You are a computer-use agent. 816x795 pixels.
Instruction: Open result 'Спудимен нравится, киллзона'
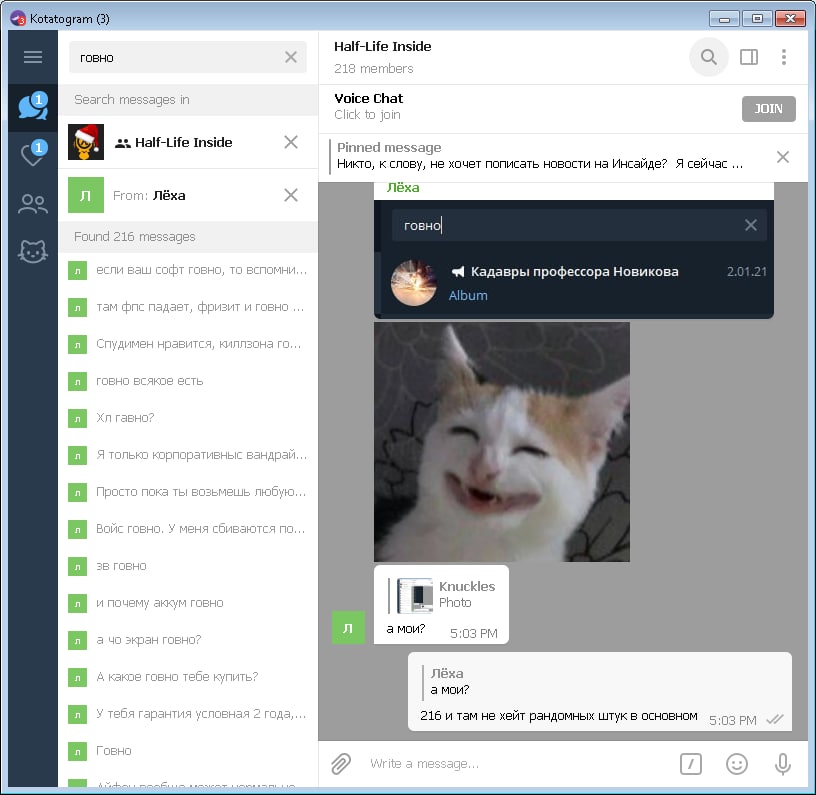pyautogui.click(x=188, y=344)
